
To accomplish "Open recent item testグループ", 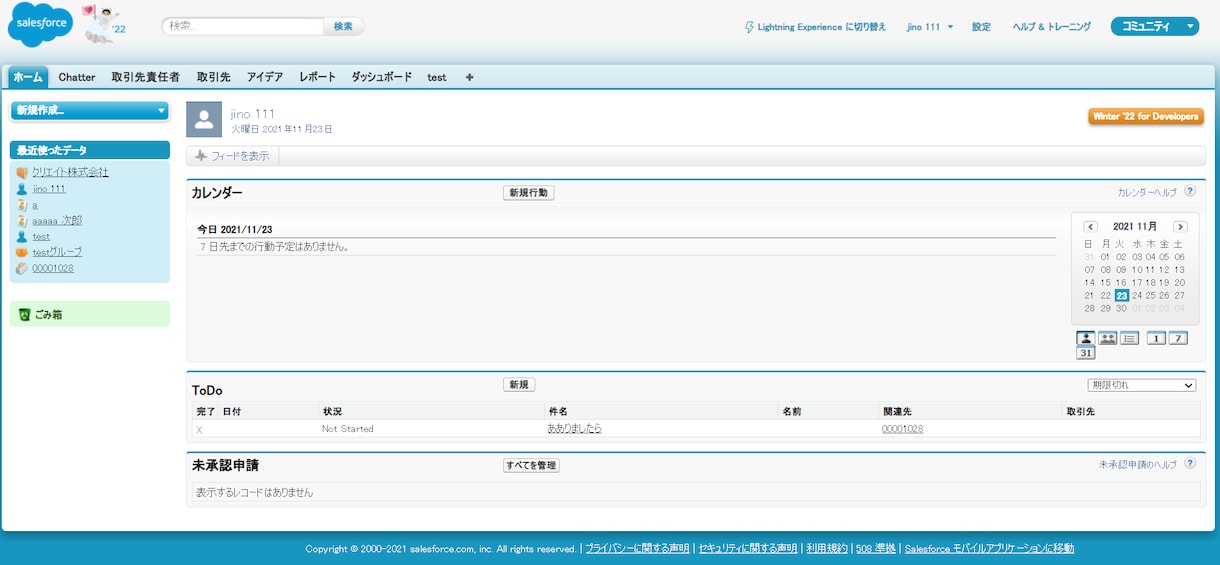I will coord(57,253).
